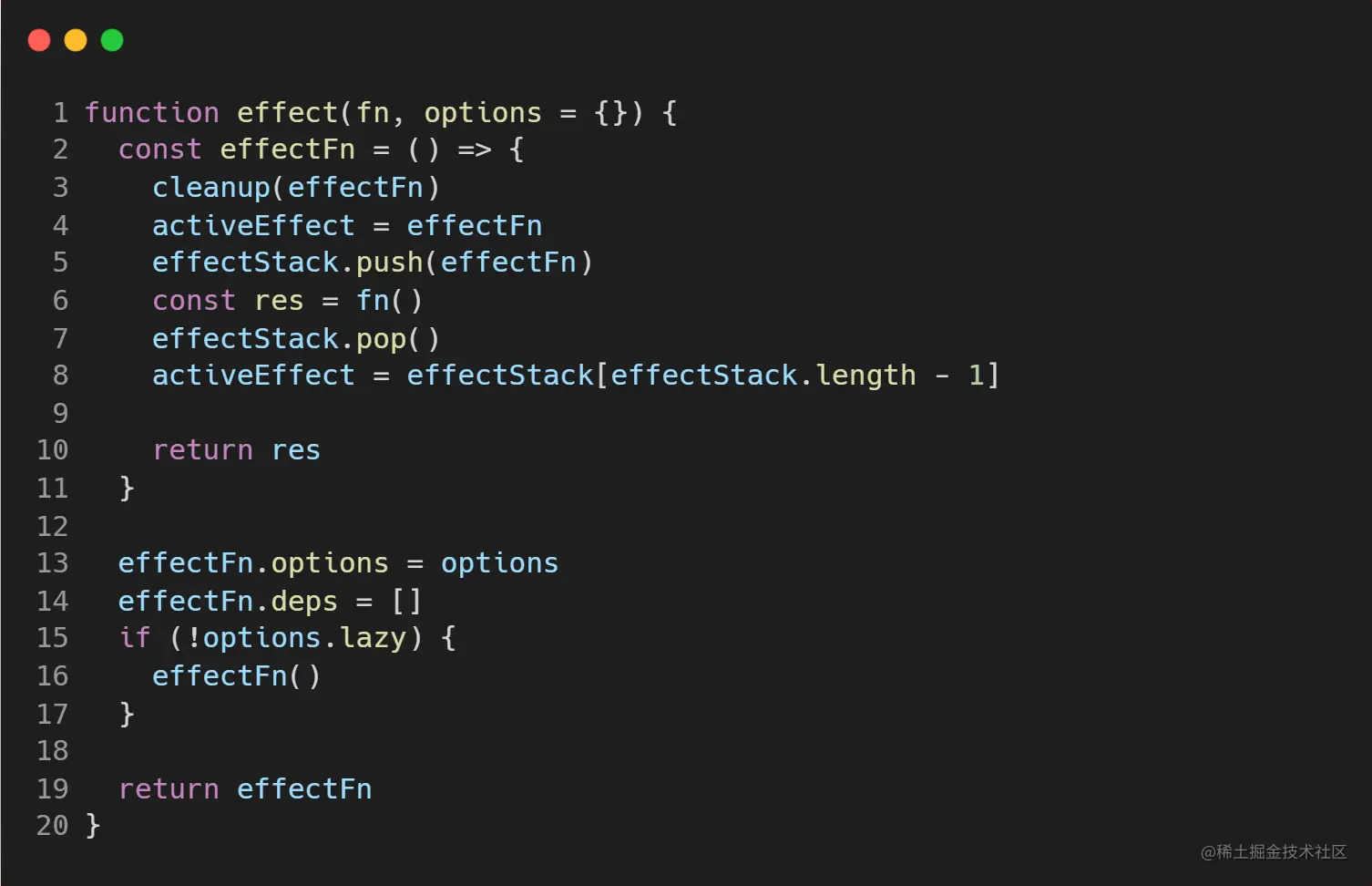Screen dimensions: 1372x886
Task: Click effectFn() call on line 16
Action: (x=236, y=676)
